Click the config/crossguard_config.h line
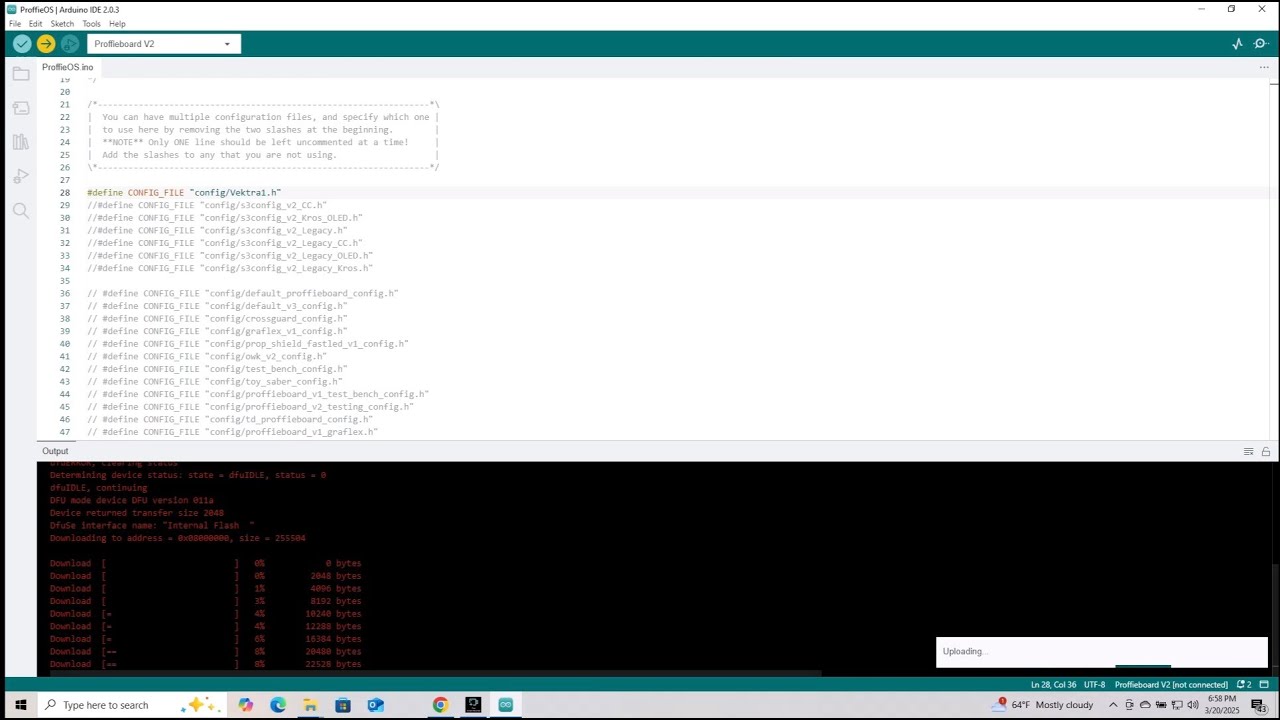This screenshot has height=720, width=1280. click(217, 319)
